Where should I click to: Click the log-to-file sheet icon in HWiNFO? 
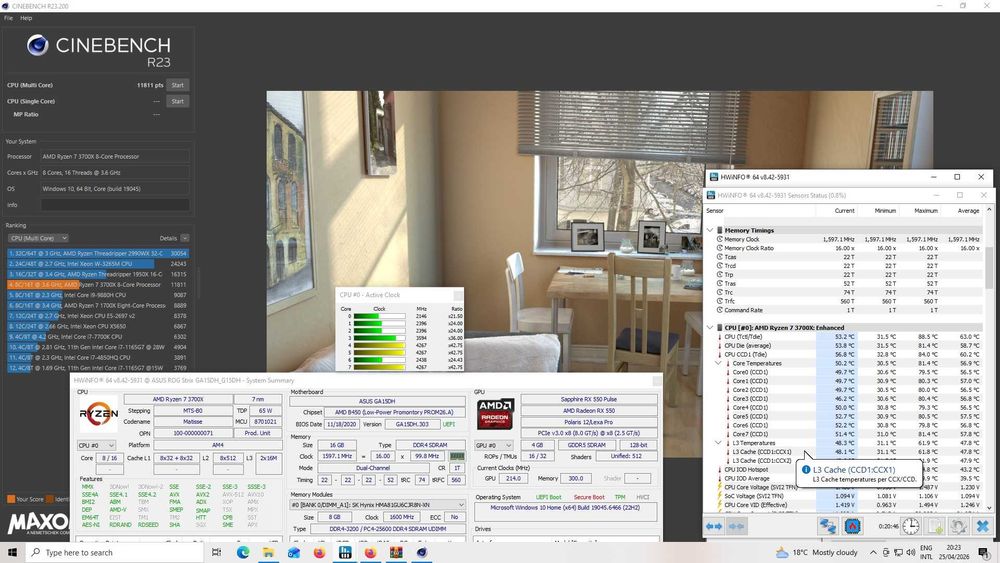[x=936, y=526]
